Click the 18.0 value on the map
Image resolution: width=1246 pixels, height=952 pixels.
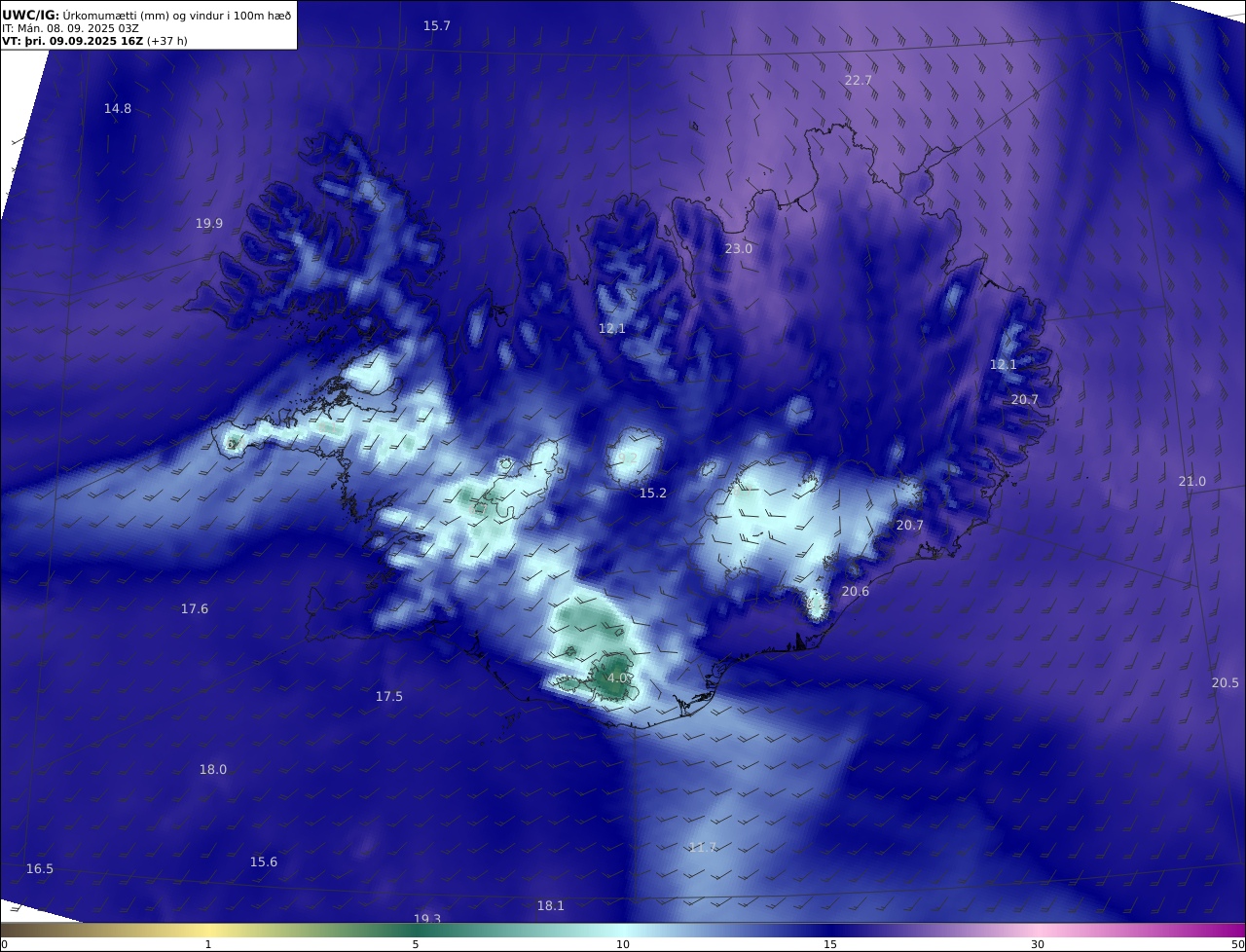213,770
